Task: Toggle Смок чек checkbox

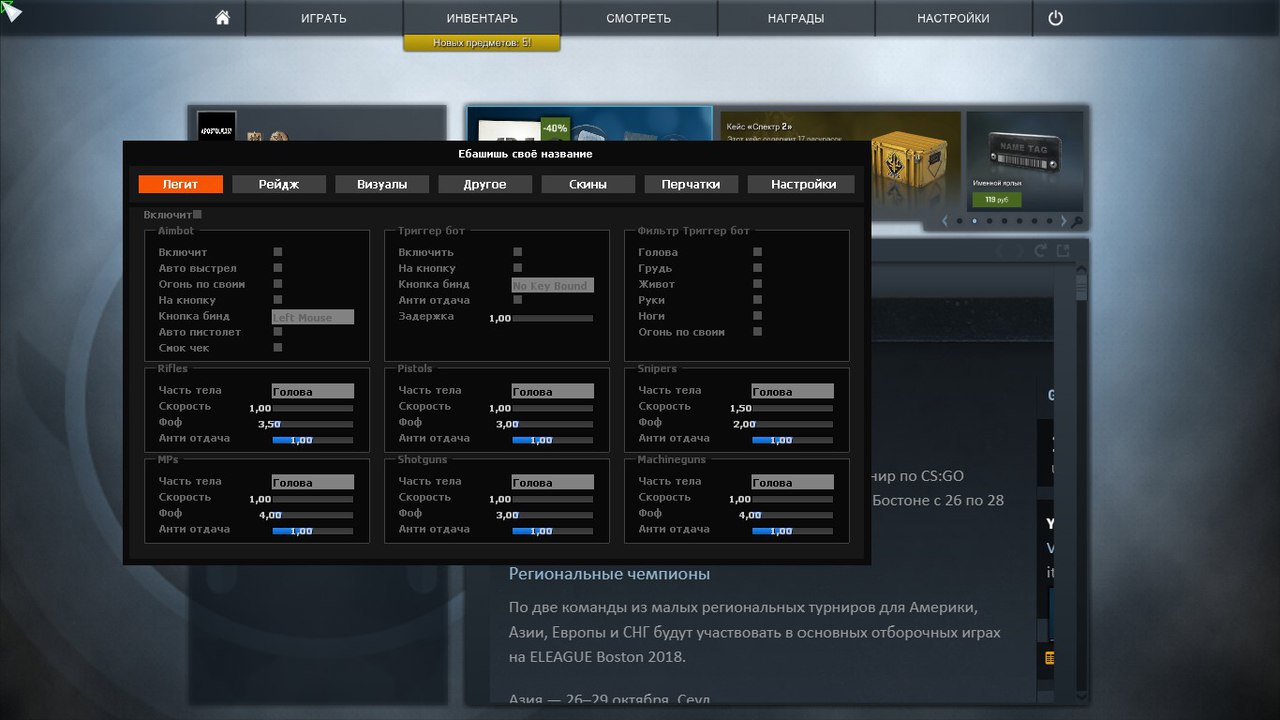Action: click(278, 348)
